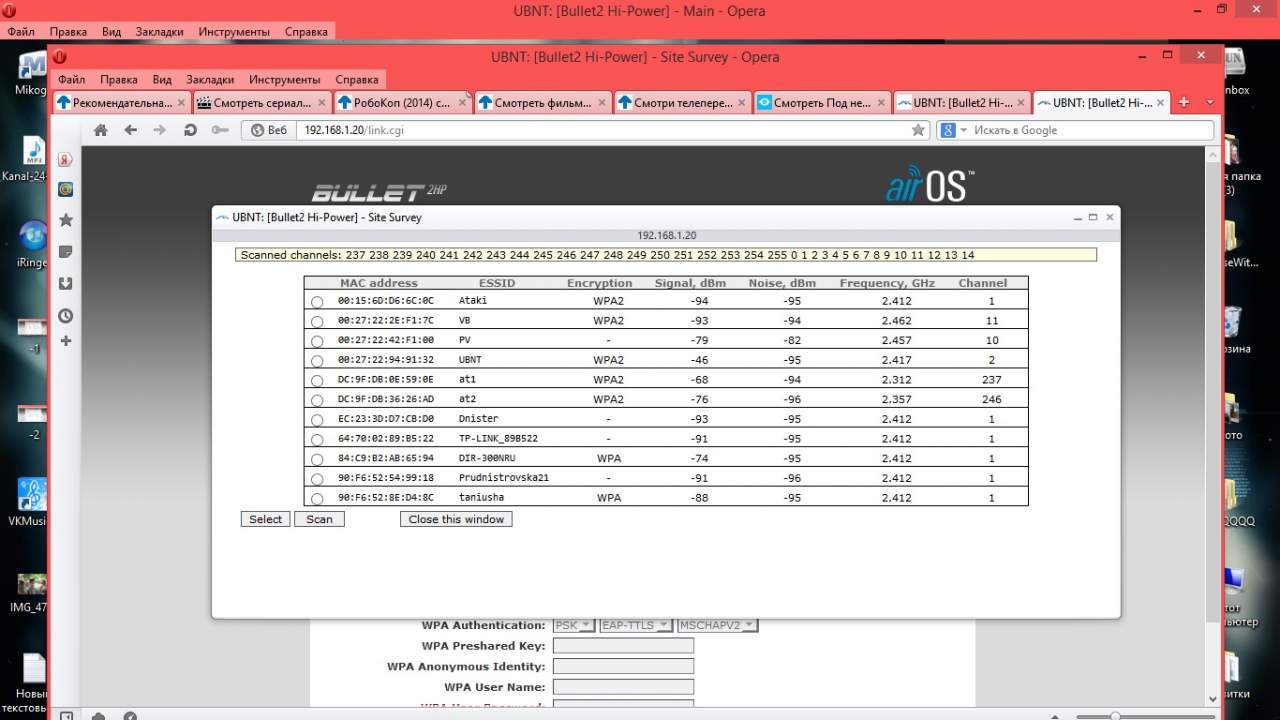Open the Yandex sidebar panel icon

tap(66, 160)
